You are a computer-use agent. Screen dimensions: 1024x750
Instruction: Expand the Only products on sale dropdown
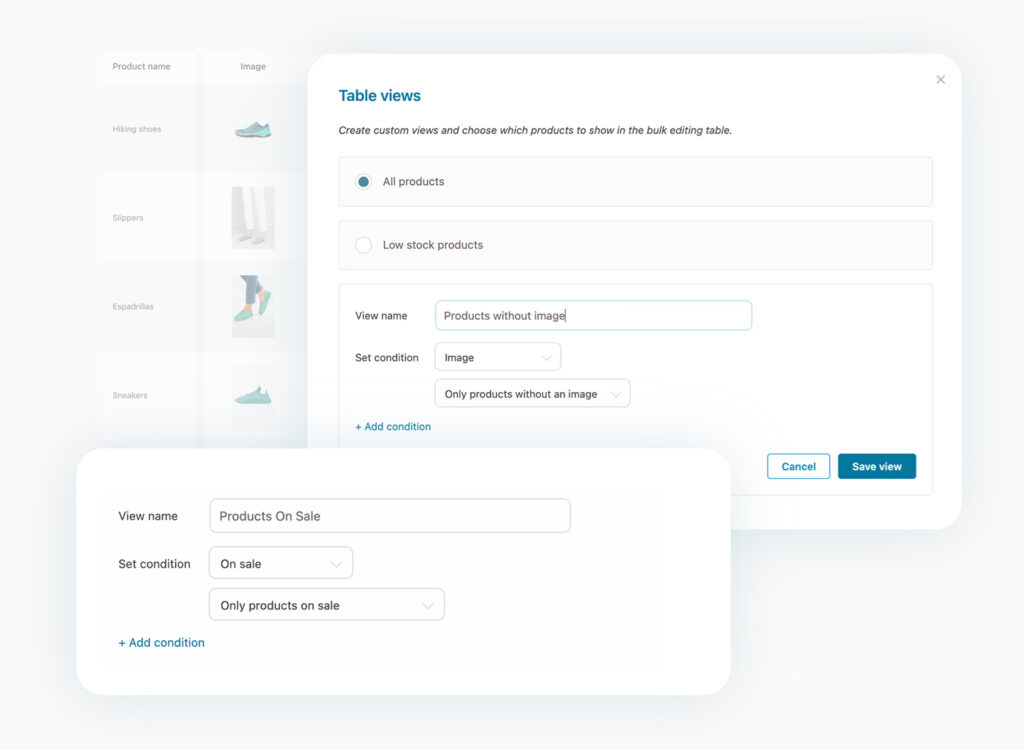tap(326, 605)
